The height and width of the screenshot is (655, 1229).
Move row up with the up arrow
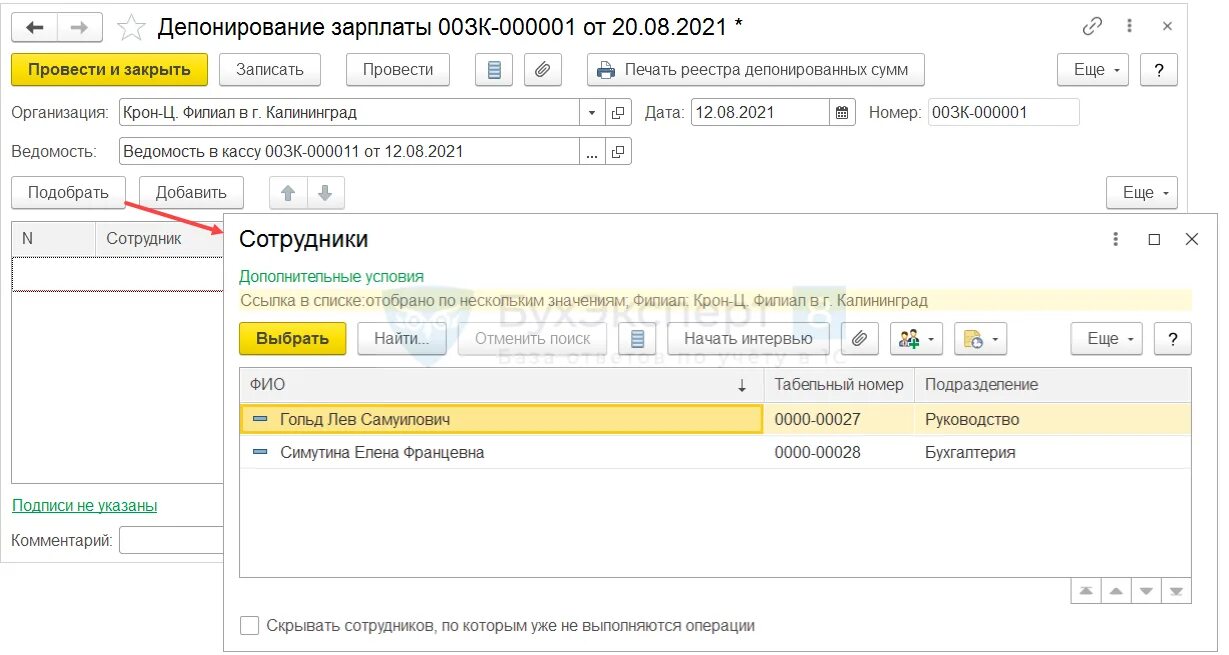pos(288,193)
